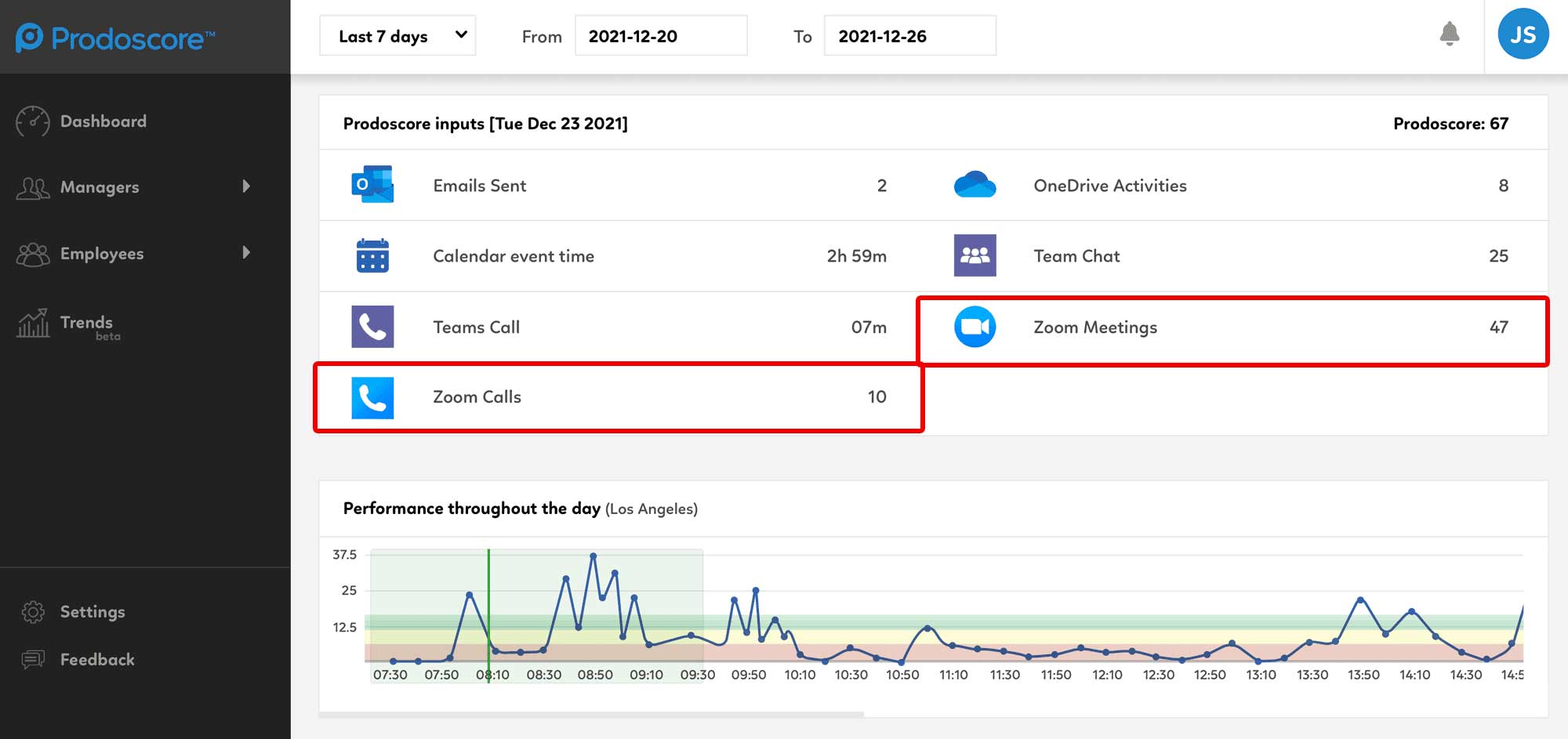Click the Prodoscore: 67 value
Screen dimensions: 1568x739
[1450, 124]
